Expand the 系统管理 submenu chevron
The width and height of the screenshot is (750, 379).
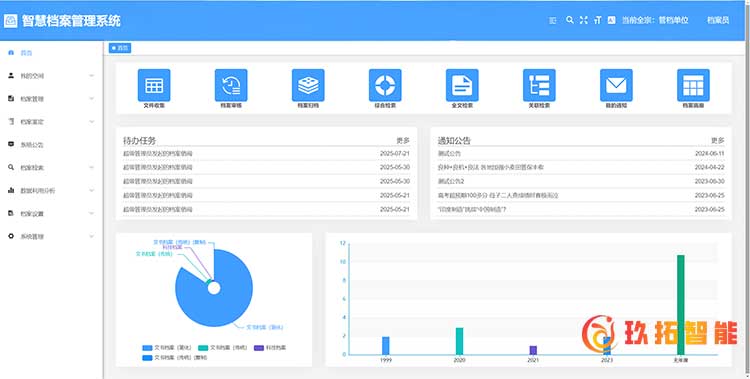(x=91, y=236)
